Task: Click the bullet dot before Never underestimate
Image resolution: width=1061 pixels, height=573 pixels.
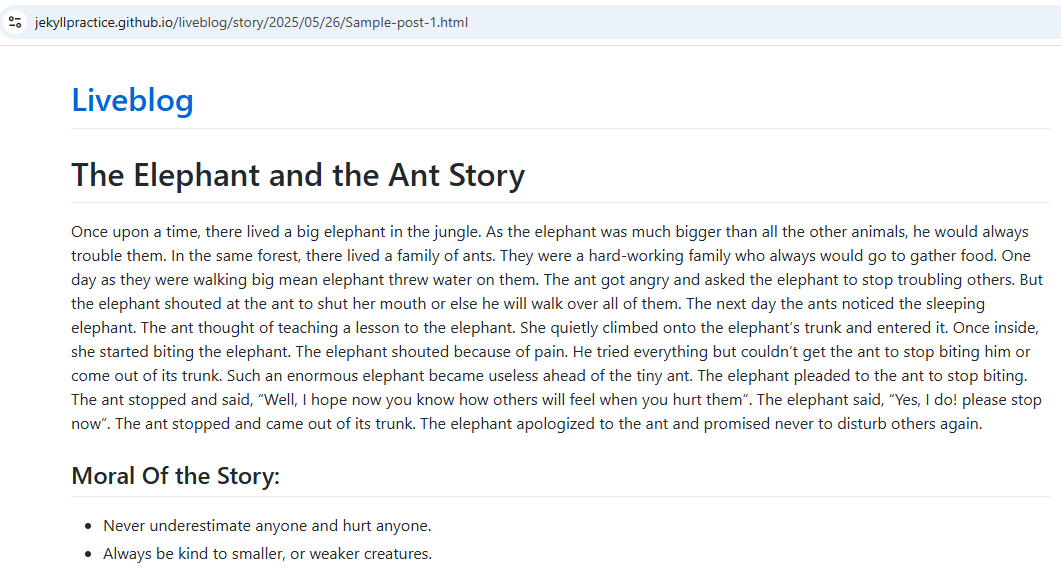Action: (88, 526)
